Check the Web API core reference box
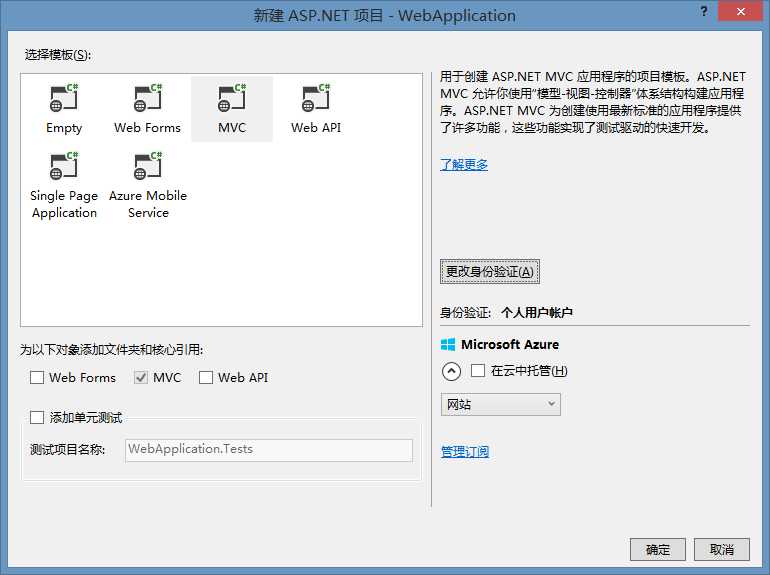This screenshot has height=575, width=770. coord(206,378)
